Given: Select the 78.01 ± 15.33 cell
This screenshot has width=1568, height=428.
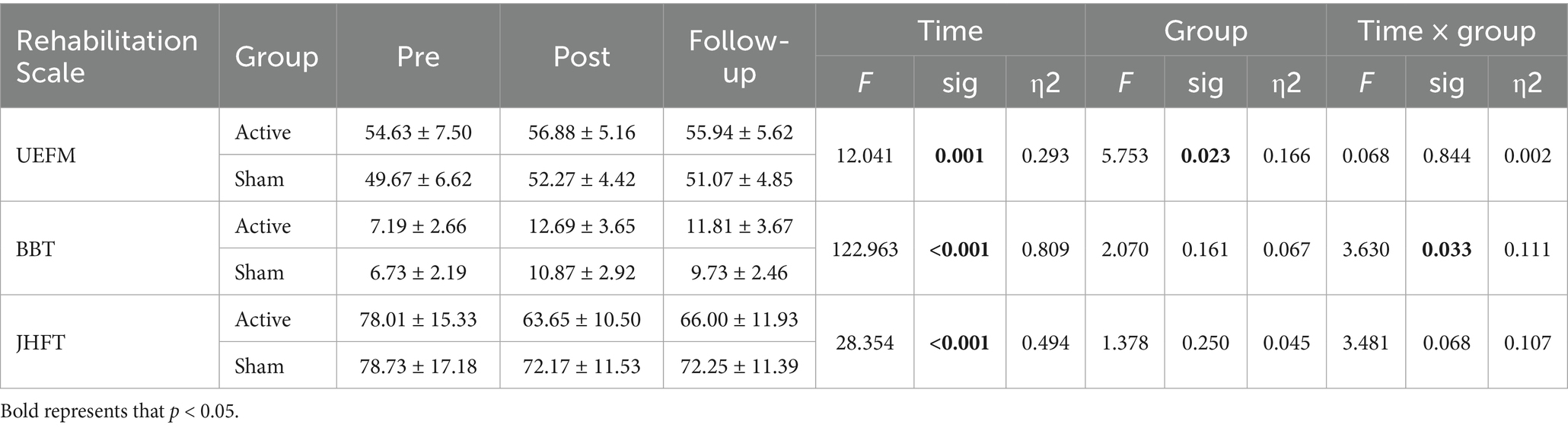Looking at the screenshot, I should click(418, 319).
